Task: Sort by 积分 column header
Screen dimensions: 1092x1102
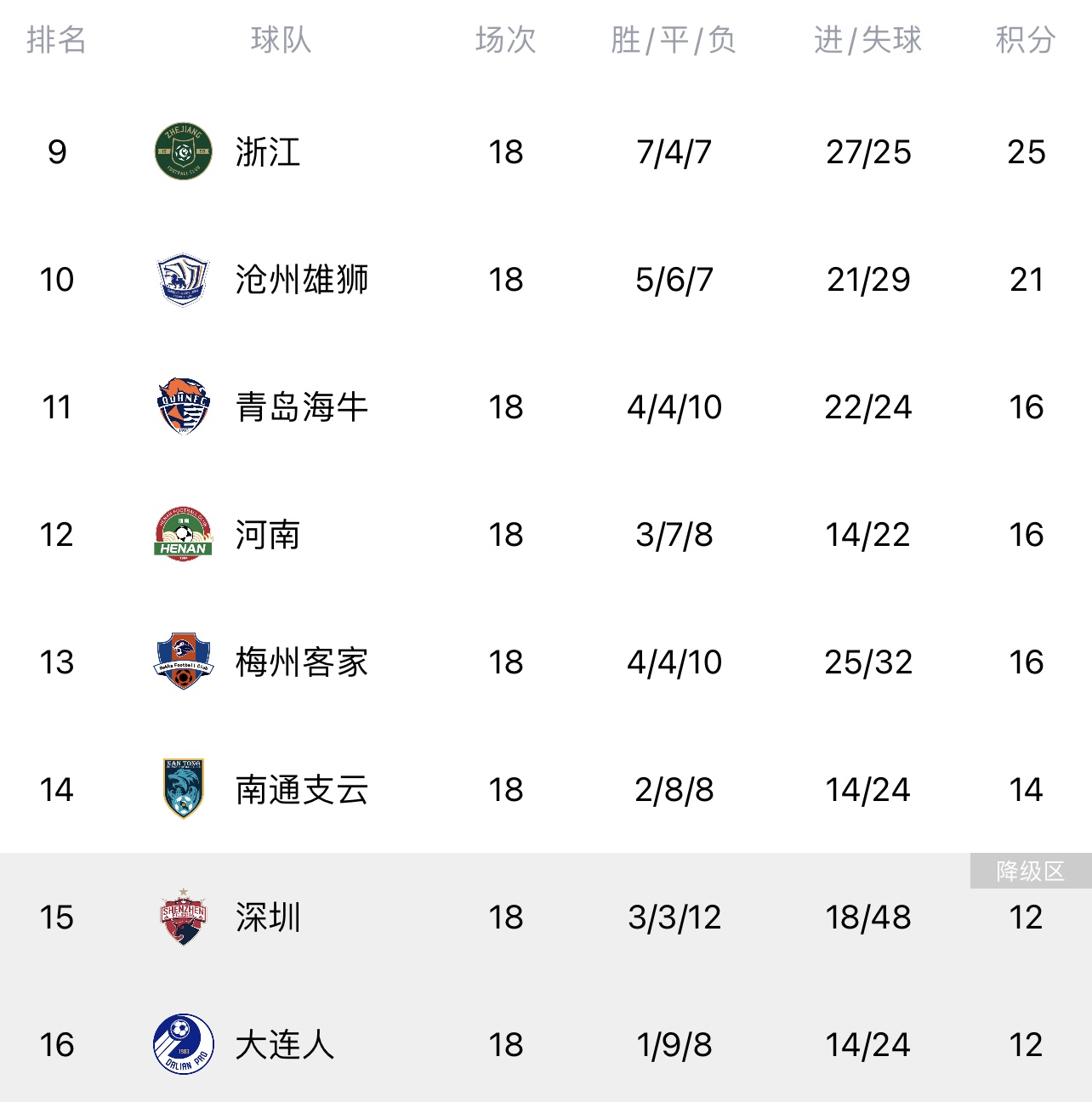Action: [1026, 40]
